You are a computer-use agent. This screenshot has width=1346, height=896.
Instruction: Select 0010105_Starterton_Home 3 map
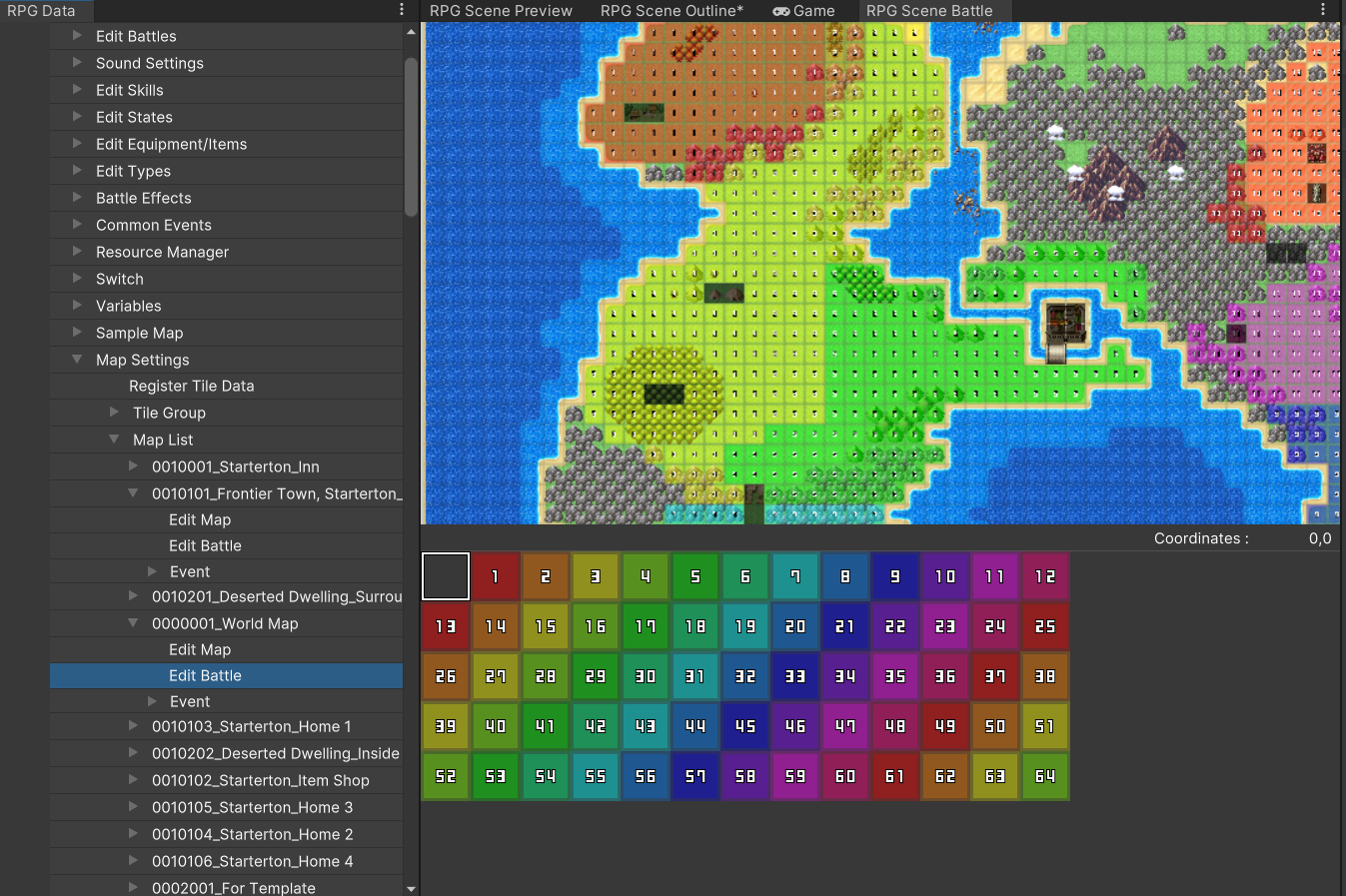click(226, 807)
